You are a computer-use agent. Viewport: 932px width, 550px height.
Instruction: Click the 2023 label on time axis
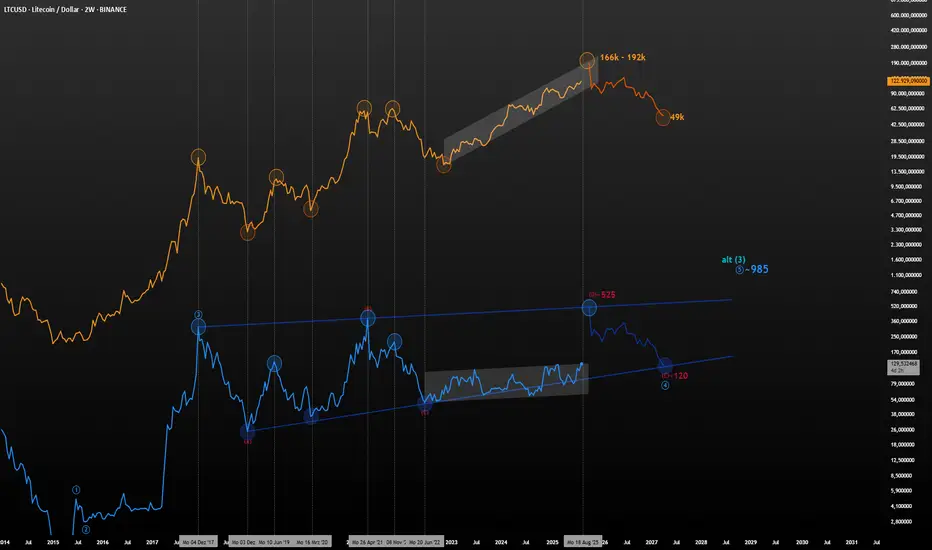click(x=452, y=542)
